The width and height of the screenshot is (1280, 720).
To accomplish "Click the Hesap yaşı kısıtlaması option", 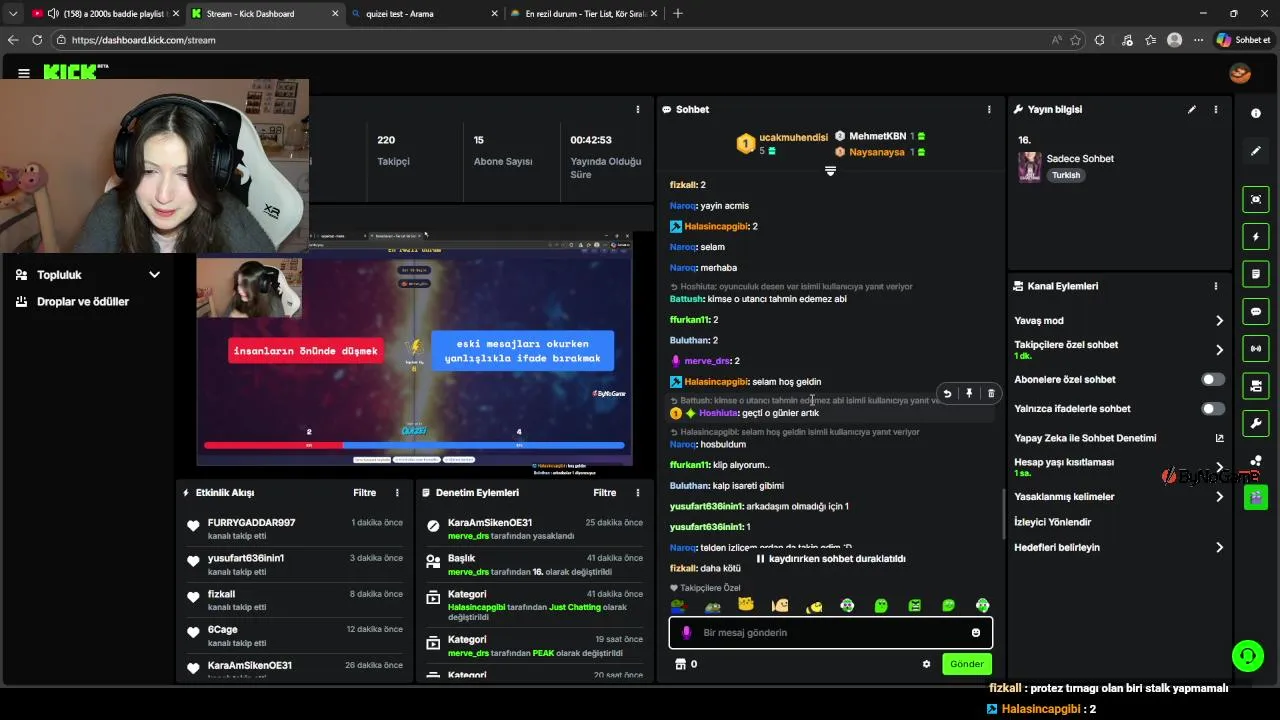I will tap(1119, 467).
